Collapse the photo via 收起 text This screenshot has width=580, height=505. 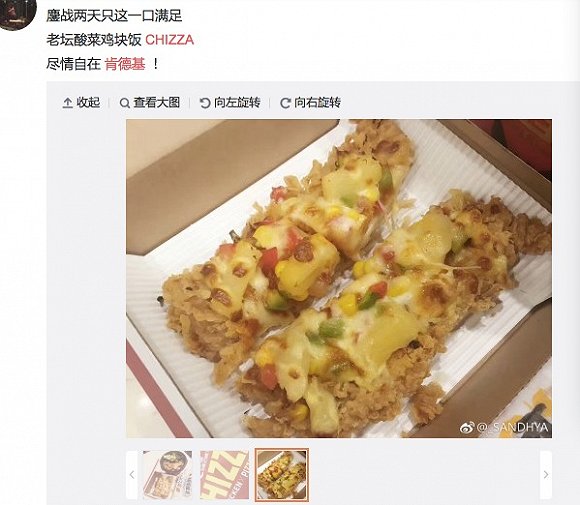tap(88, 102)
